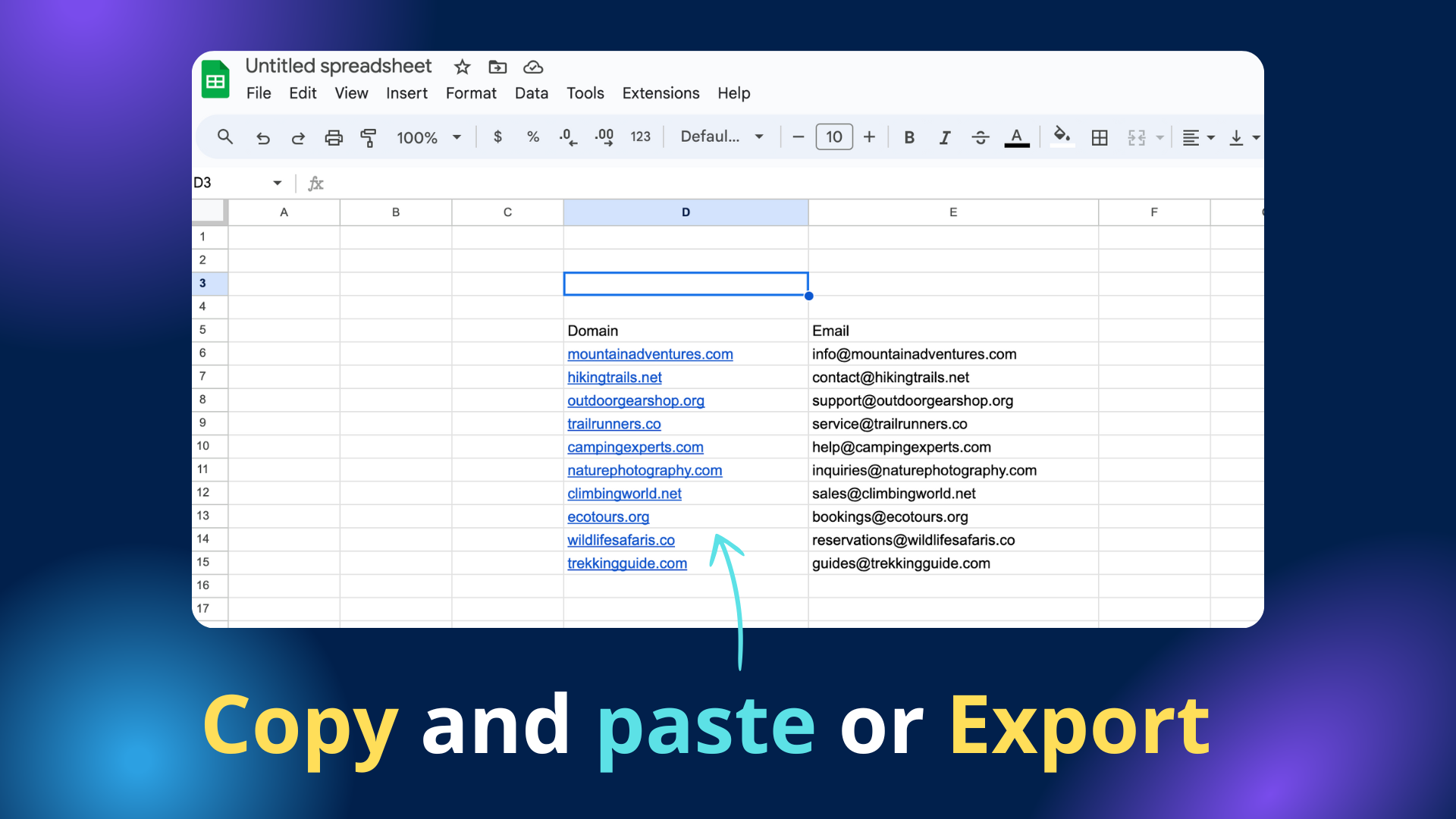Click the move to folder icon
1456x819 pixels.
click(x=497, y=67)
